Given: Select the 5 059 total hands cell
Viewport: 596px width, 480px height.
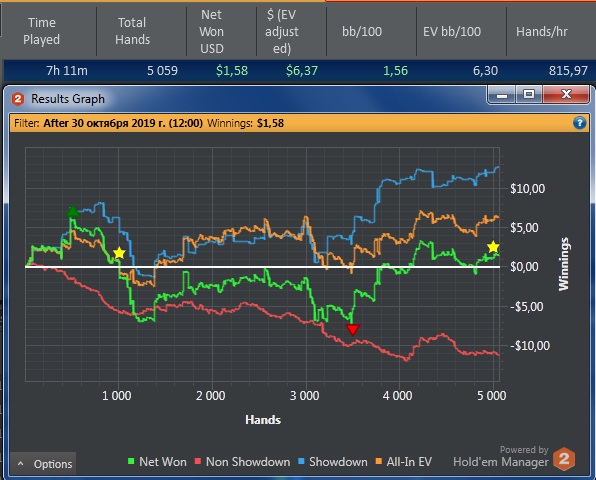Looking at the screenshot, I should [x=162, y=71].
